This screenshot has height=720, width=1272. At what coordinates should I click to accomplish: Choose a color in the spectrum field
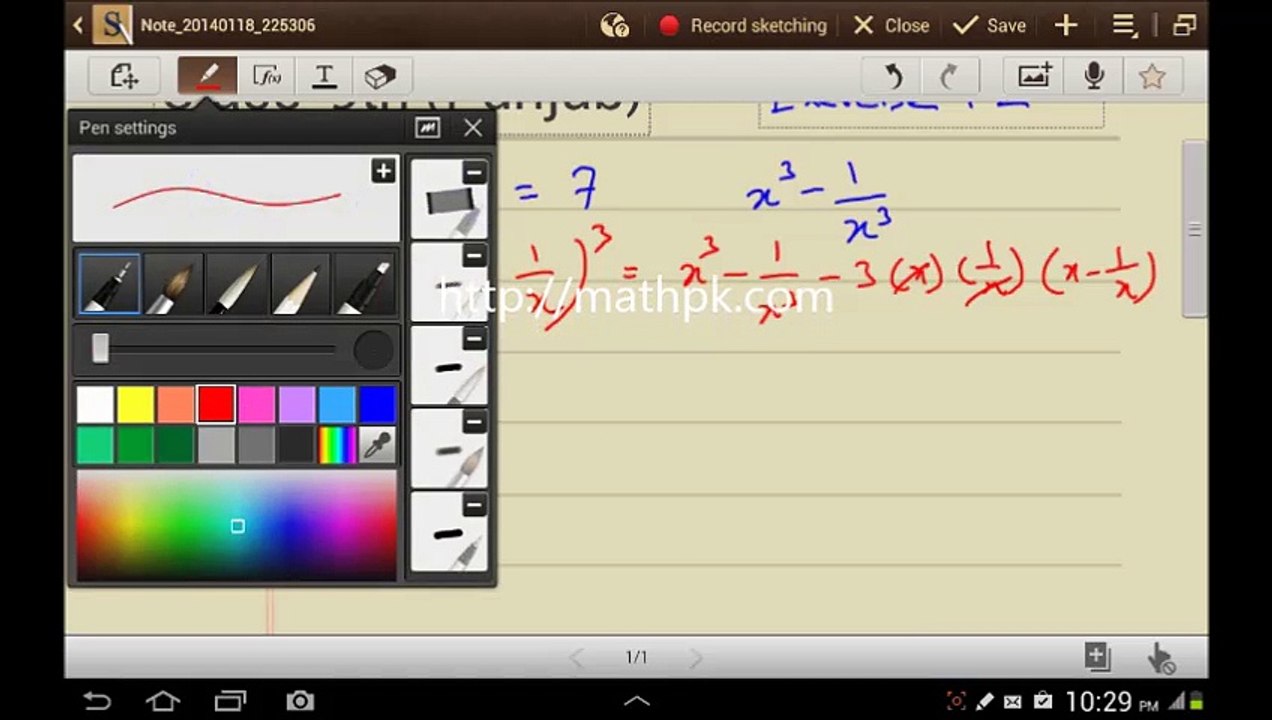236,525
